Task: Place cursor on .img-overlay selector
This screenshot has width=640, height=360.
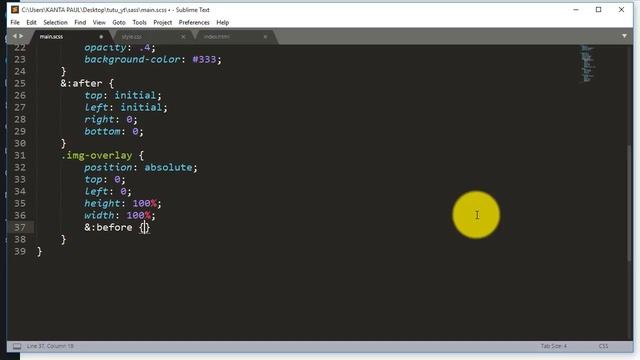Action: point(97,156)
